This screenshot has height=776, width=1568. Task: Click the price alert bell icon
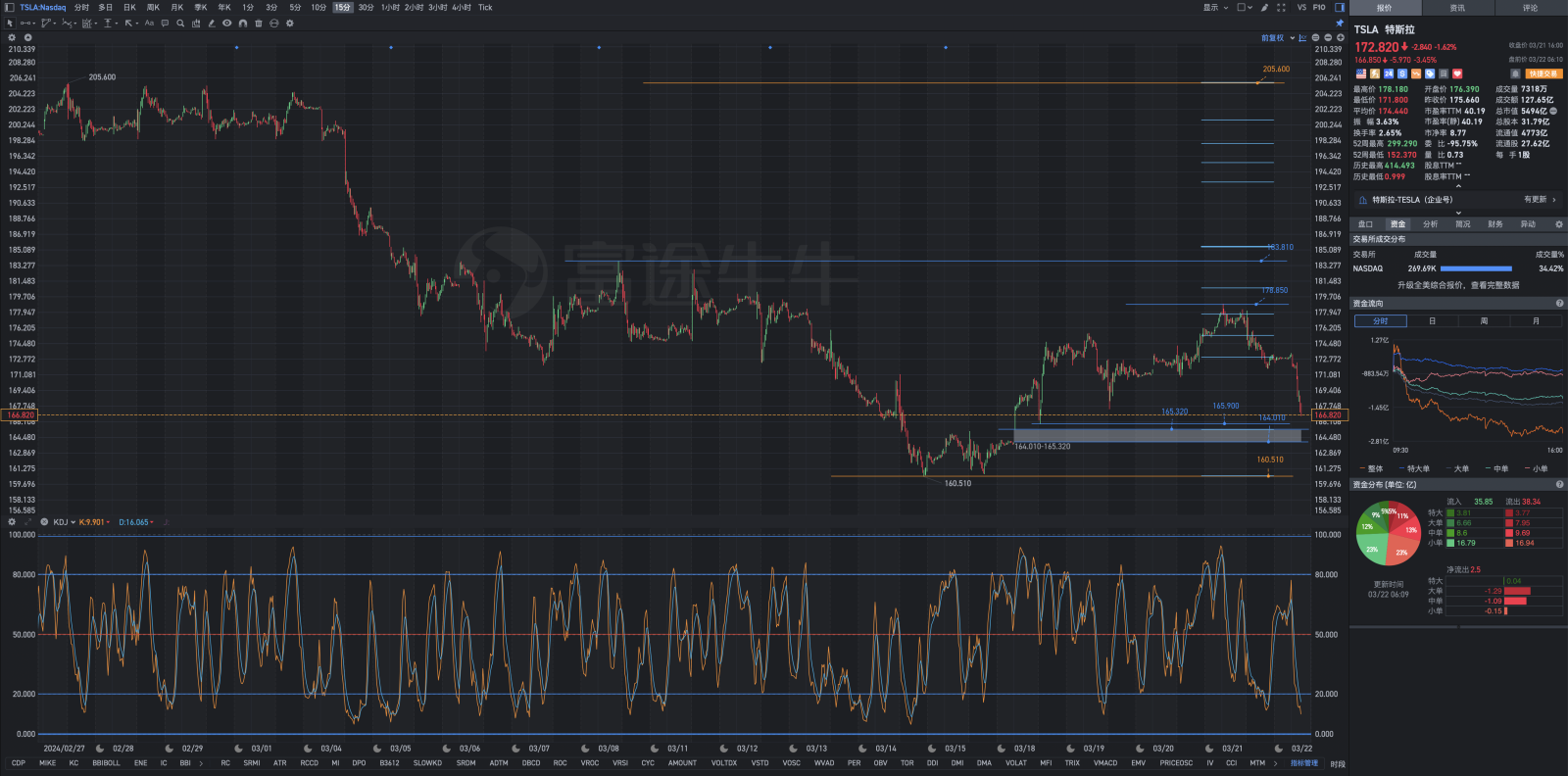(1515, 73)
